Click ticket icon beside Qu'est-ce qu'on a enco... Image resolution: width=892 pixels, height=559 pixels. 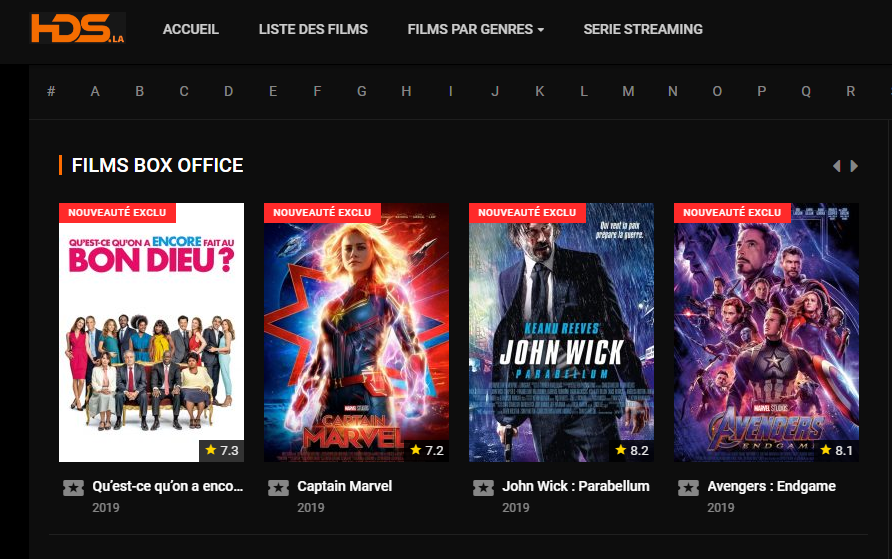tap(73, 488)
